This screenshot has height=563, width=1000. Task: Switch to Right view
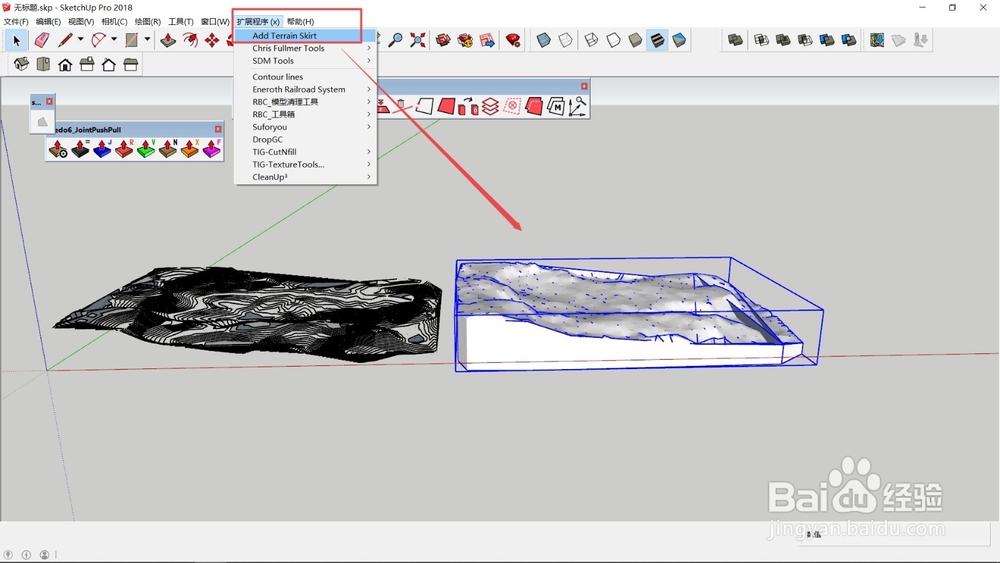(87, 64)
